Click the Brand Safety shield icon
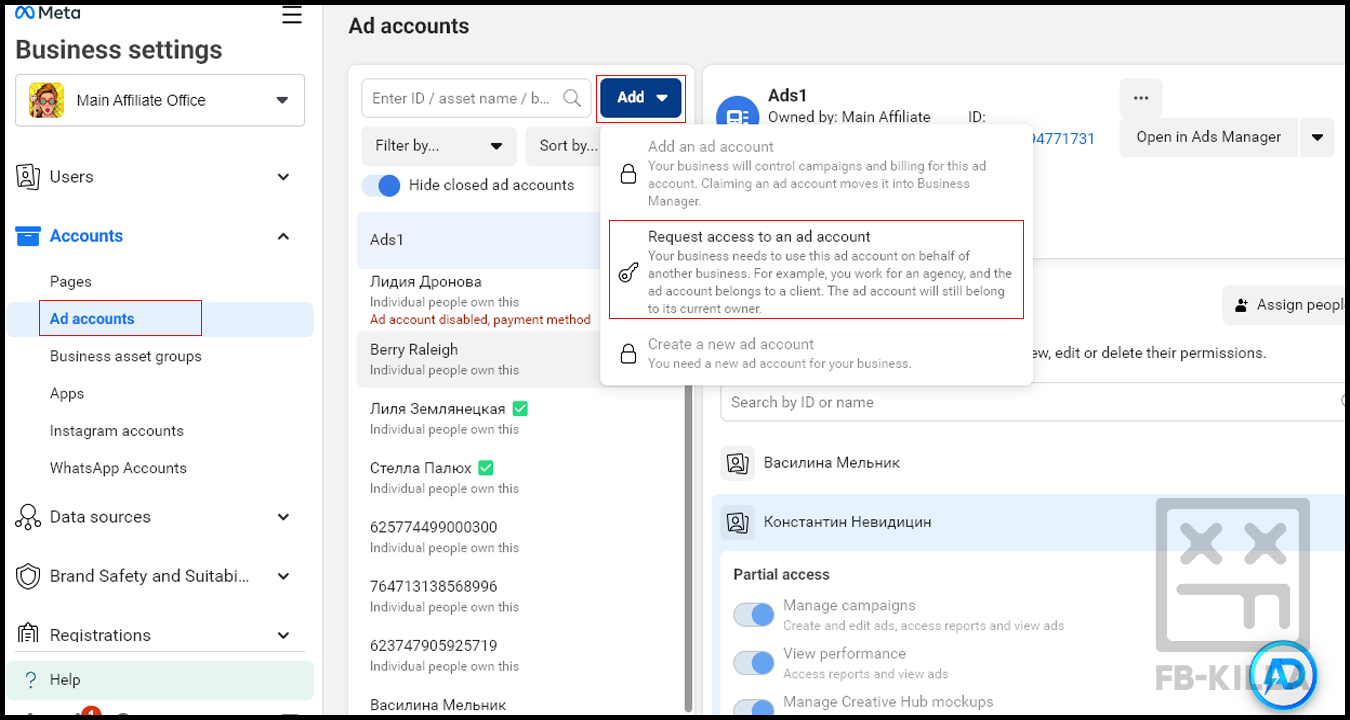This screenshot has width=1350, height=720. coord(28,576)
